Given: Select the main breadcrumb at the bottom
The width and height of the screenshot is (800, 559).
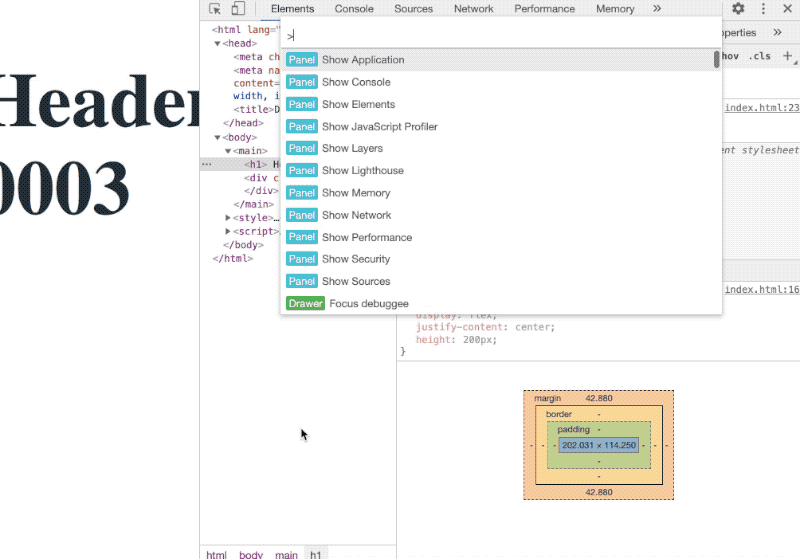Looking at the screenshot, I should 286,554.
